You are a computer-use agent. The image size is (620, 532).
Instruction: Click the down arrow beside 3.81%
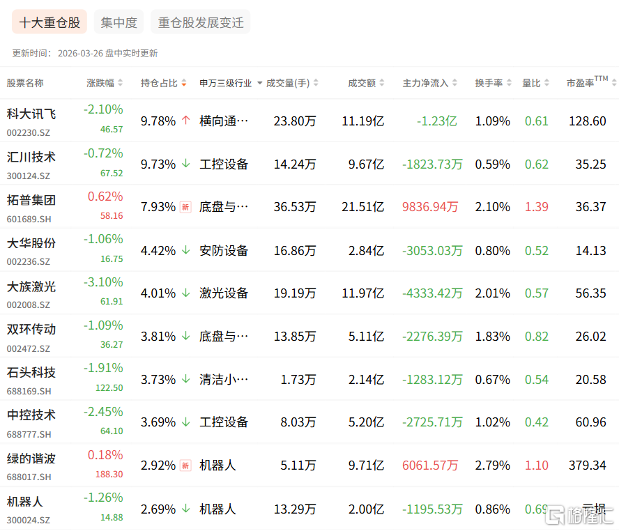(x=186, y=336)
